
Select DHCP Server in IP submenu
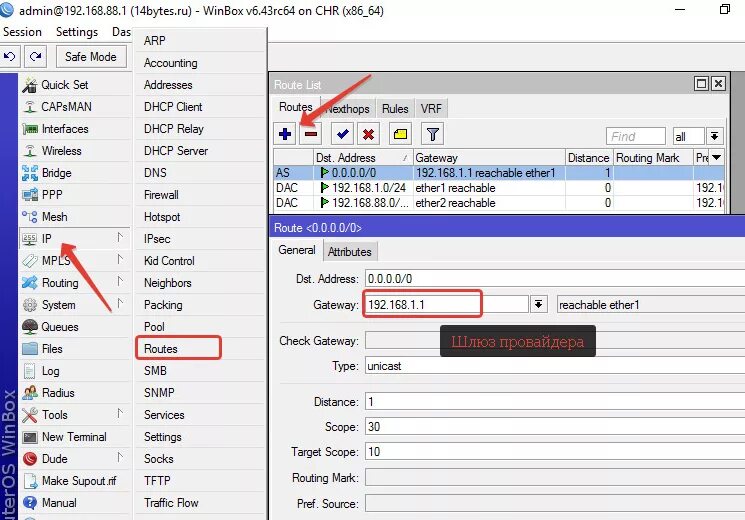coord(200,151)
